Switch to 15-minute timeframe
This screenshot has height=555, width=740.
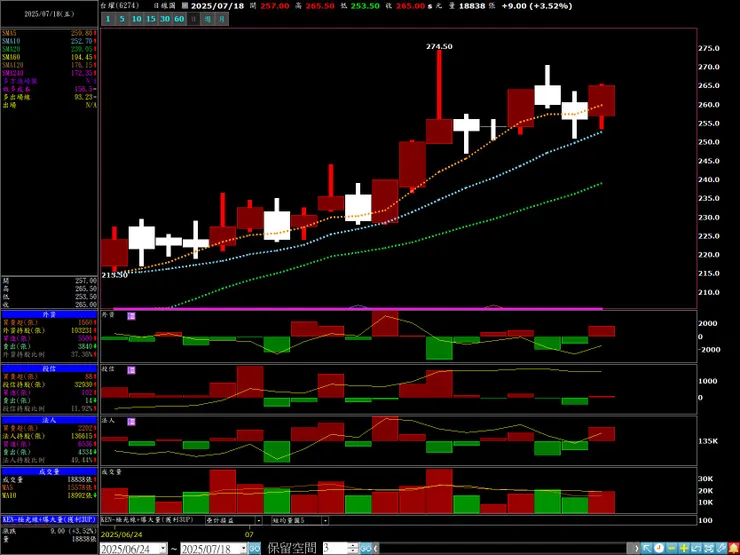151,19
